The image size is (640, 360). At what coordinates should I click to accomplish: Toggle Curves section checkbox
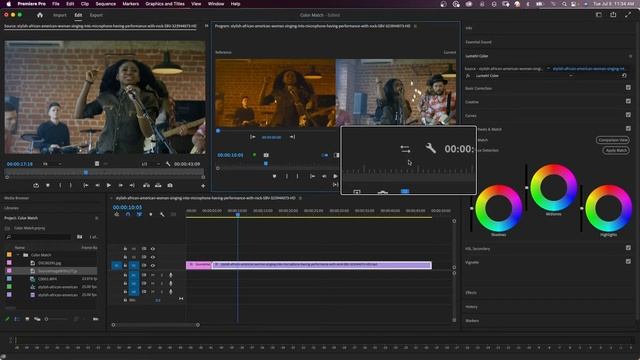point(628,115)
